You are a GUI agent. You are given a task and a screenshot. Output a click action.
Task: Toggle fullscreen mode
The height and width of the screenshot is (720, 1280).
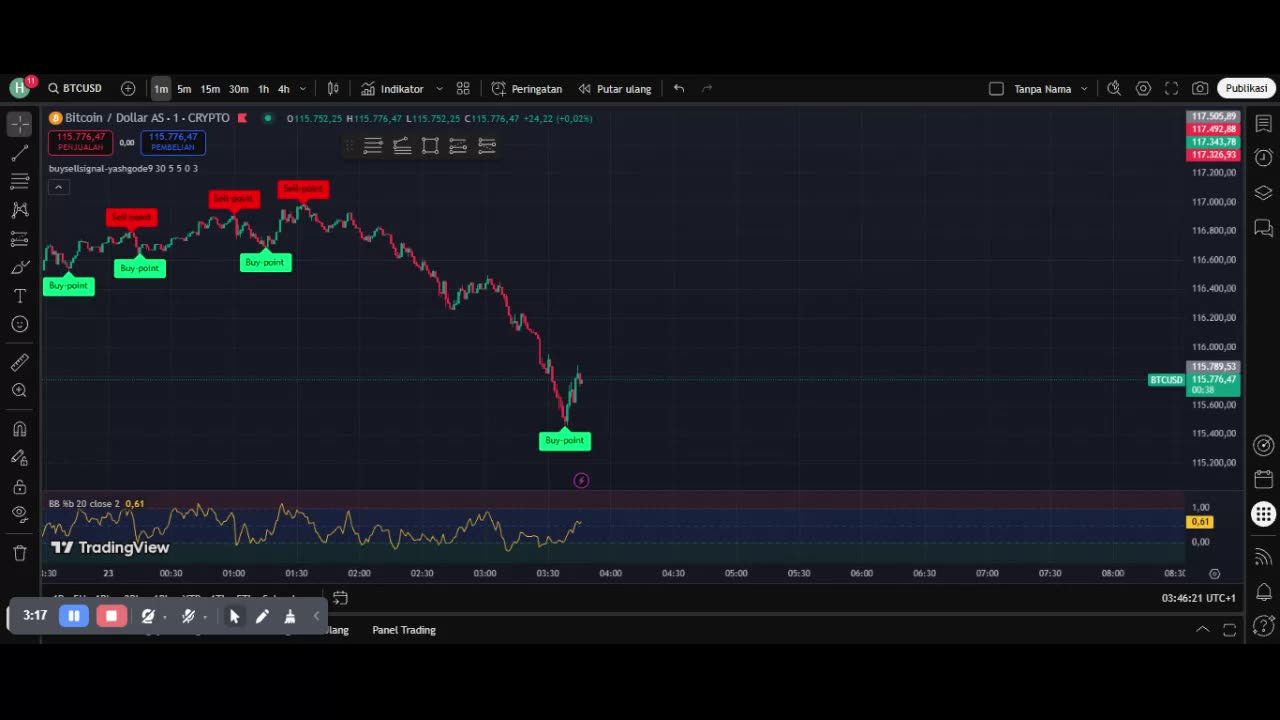pyautogui.click(x=1172, y=88)
